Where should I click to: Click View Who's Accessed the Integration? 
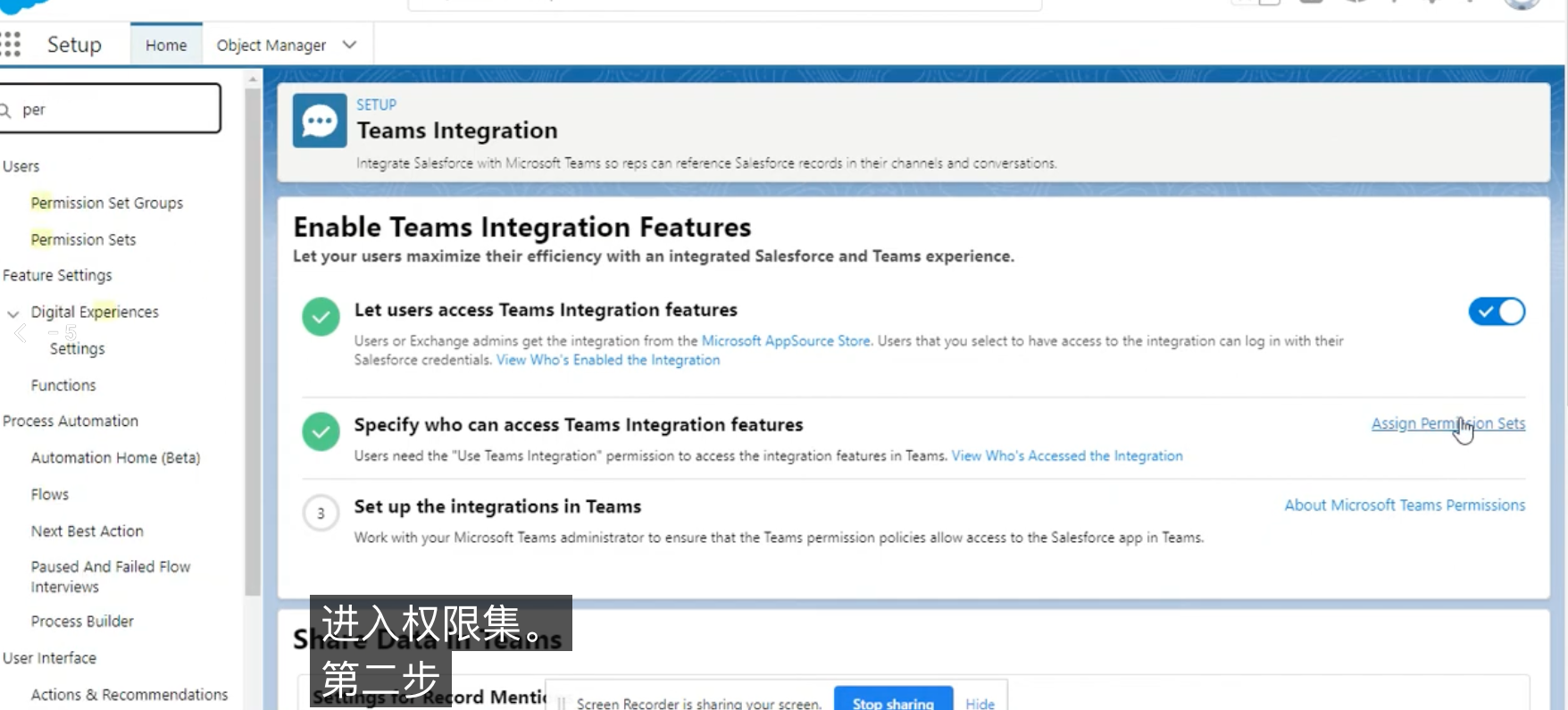pyautogui.click(x=1067, y=455)
